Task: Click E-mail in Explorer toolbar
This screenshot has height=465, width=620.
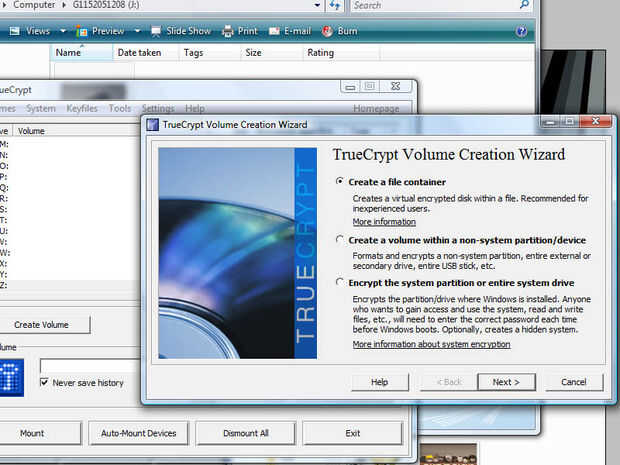Action: 290,31
